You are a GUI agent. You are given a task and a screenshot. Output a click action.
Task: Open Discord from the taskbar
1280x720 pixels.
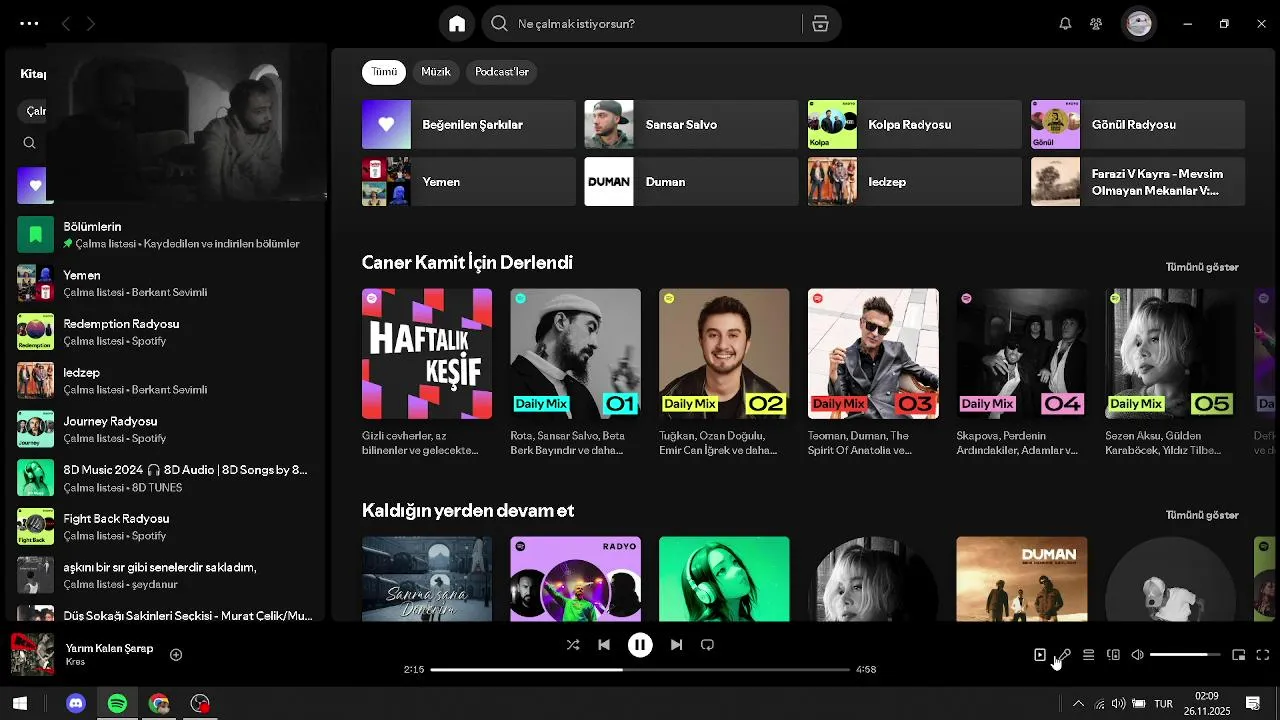tap(76, 704)
